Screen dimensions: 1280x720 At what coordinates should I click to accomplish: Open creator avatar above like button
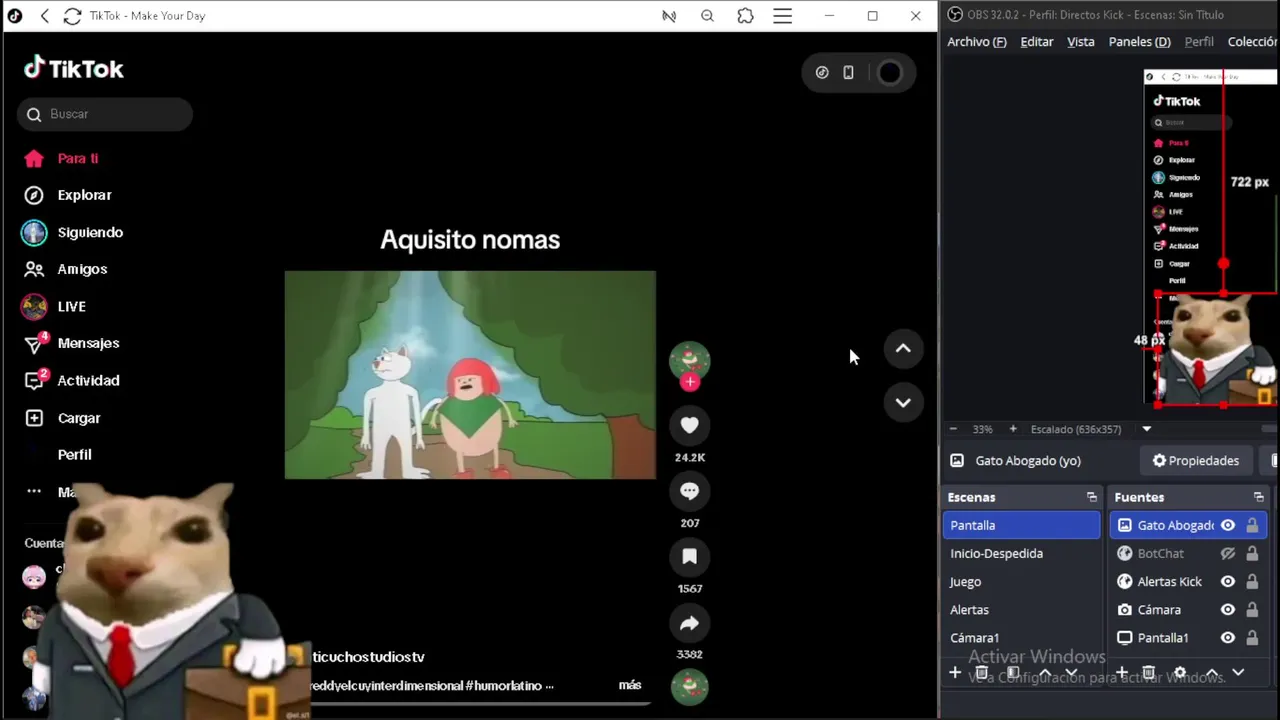[689, 360]
